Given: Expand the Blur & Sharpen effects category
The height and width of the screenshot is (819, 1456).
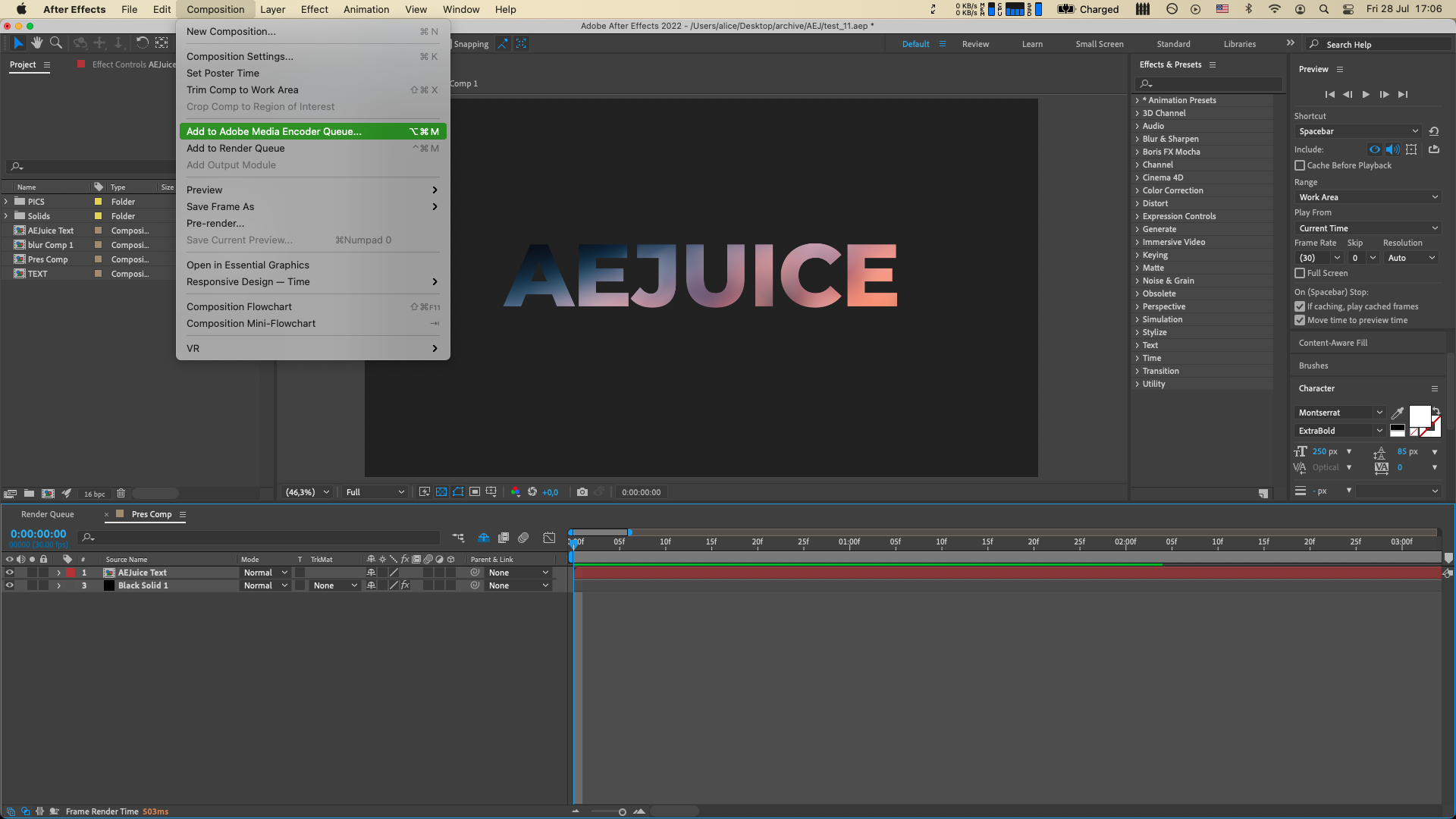Looking at the screenshot, I should (1137, 139).
